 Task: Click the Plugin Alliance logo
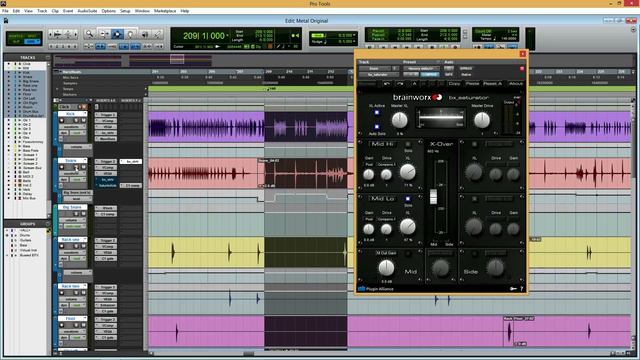point(376,289)
